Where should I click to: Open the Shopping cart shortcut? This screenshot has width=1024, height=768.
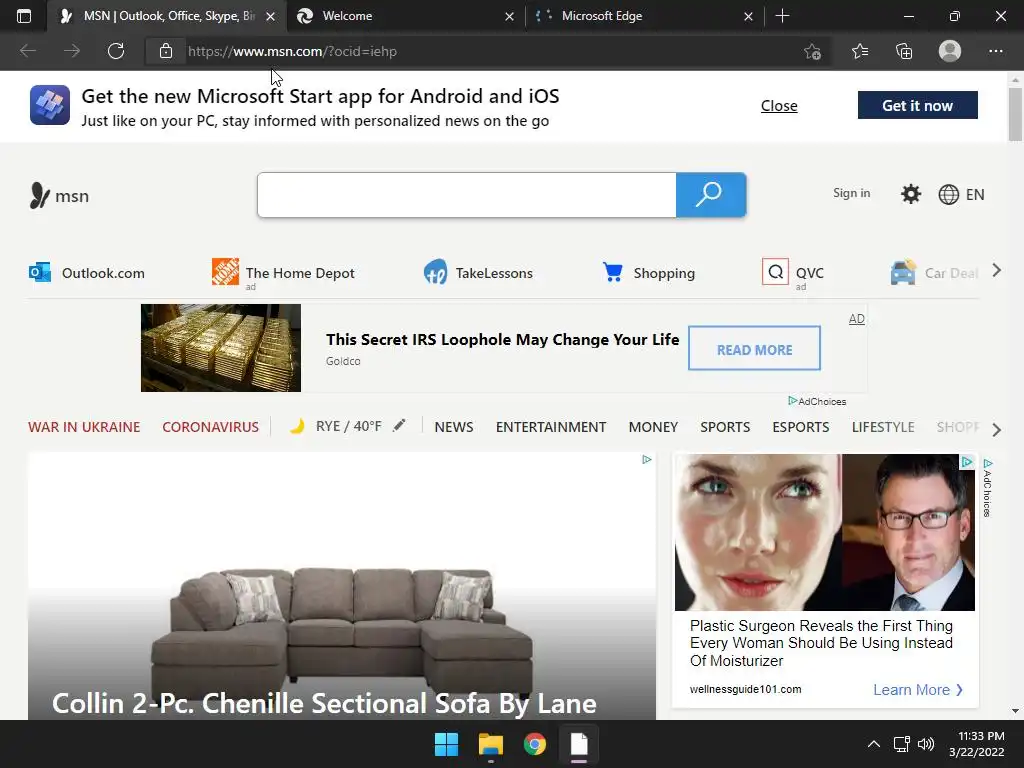point(648,272)
